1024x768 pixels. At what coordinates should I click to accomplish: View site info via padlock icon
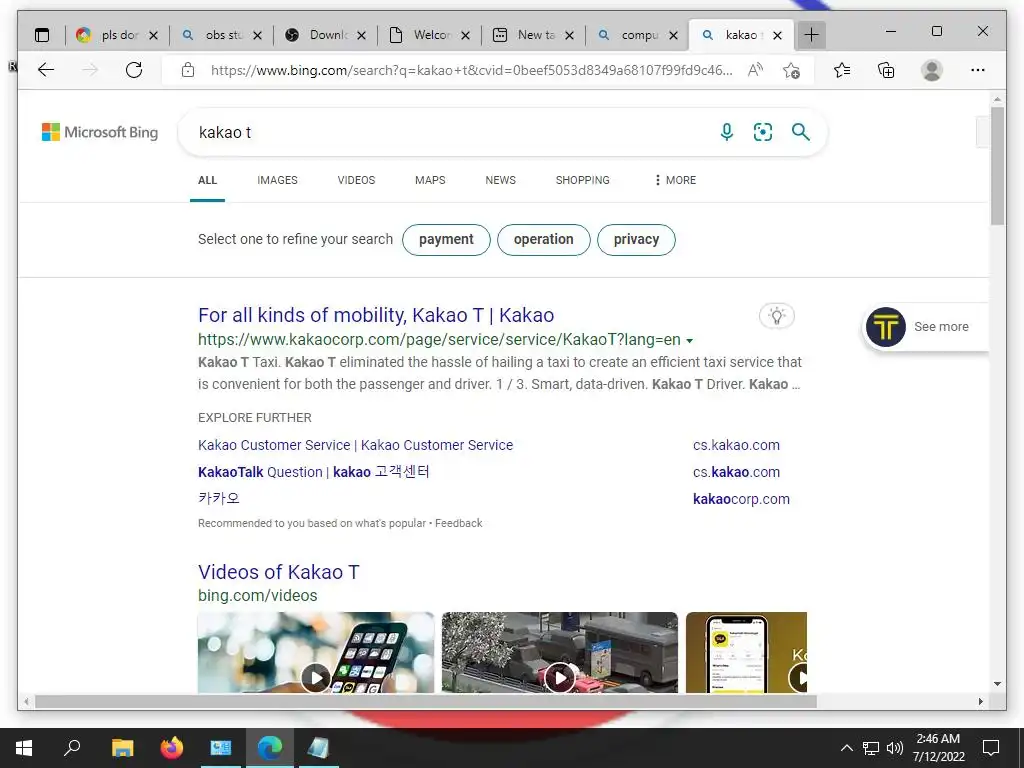pos(188,70)
